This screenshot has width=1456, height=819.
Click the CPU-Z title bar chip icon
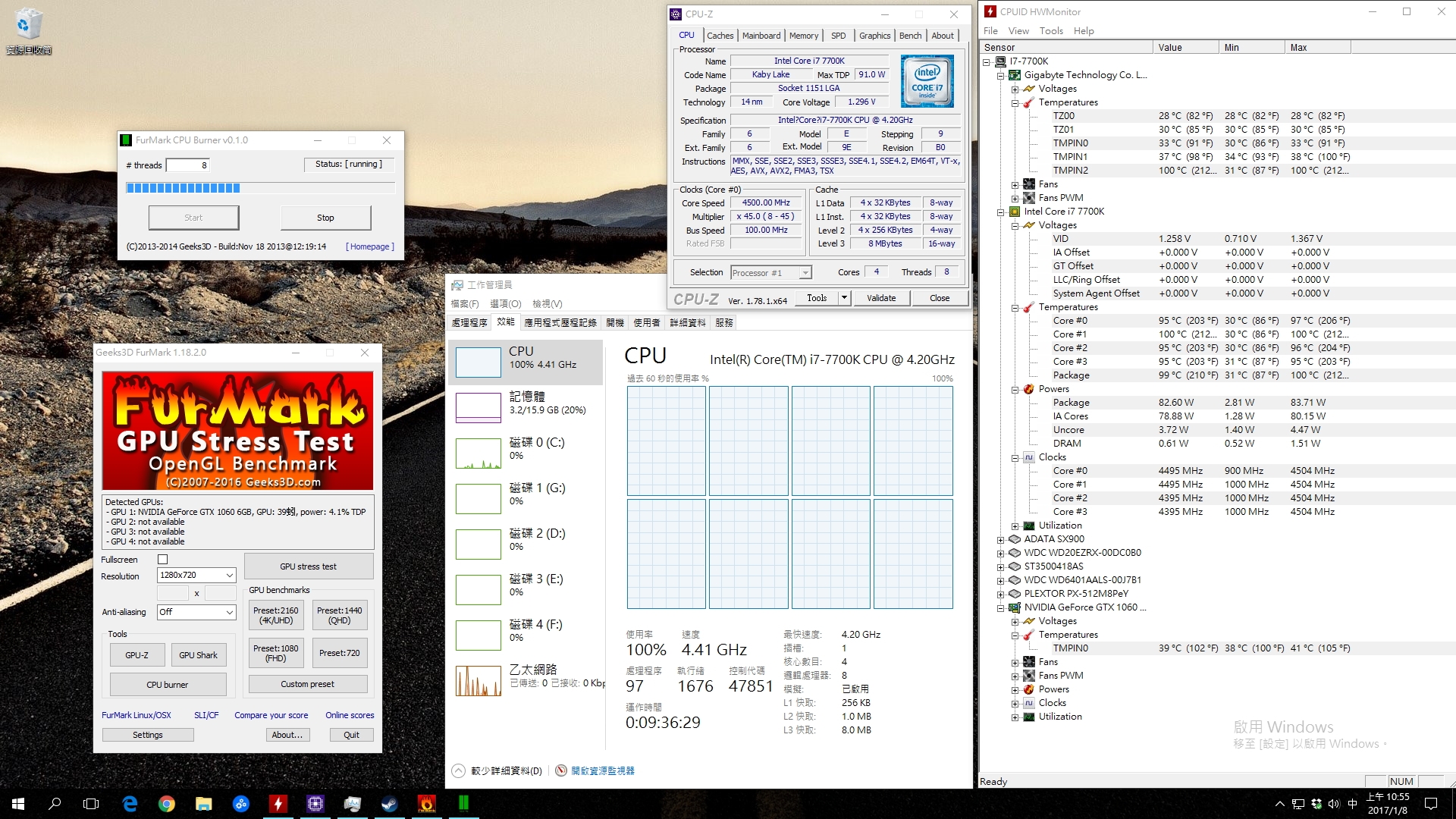676,14
